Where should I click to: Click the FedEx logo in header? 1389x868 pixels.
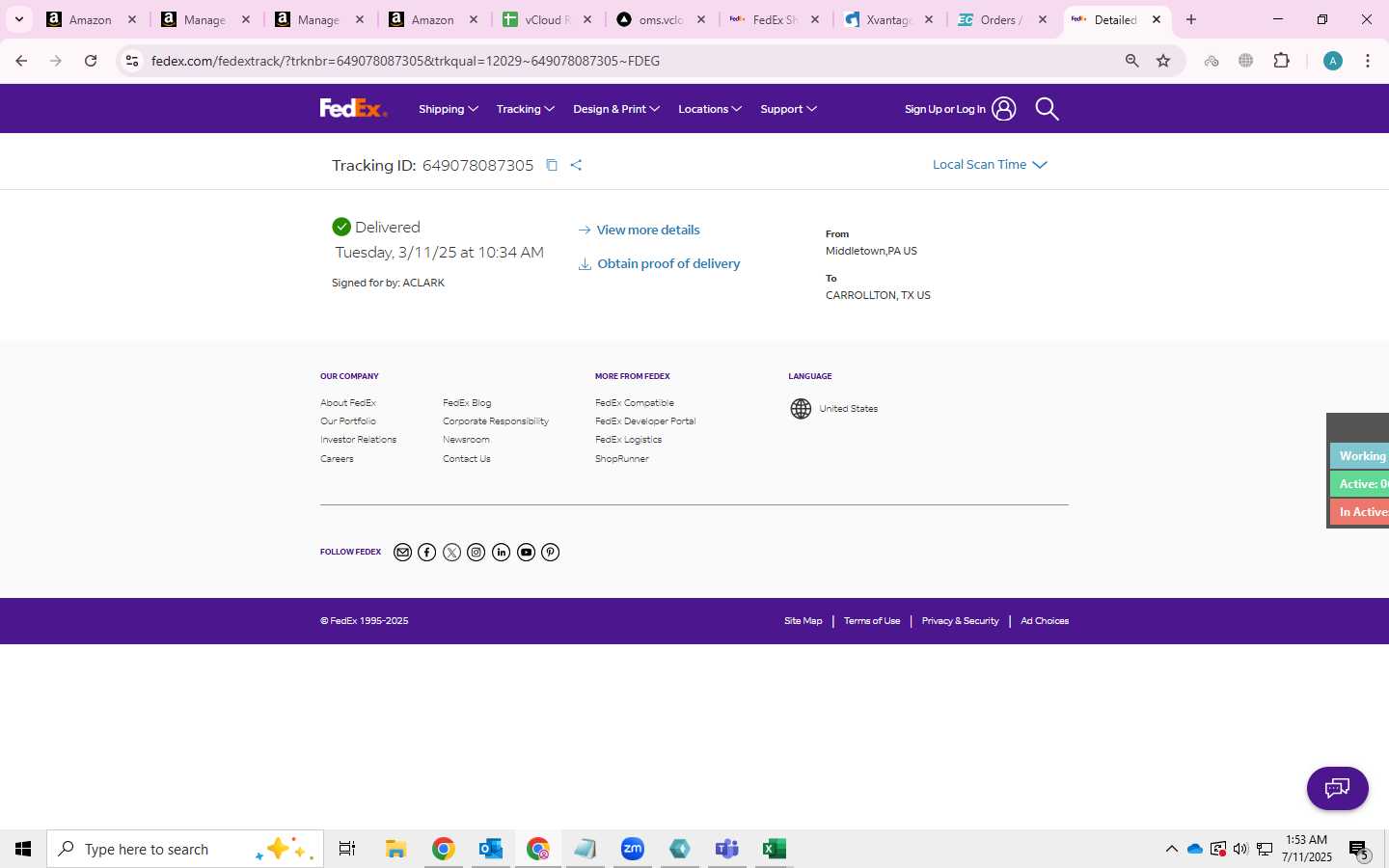pos(353,108)
